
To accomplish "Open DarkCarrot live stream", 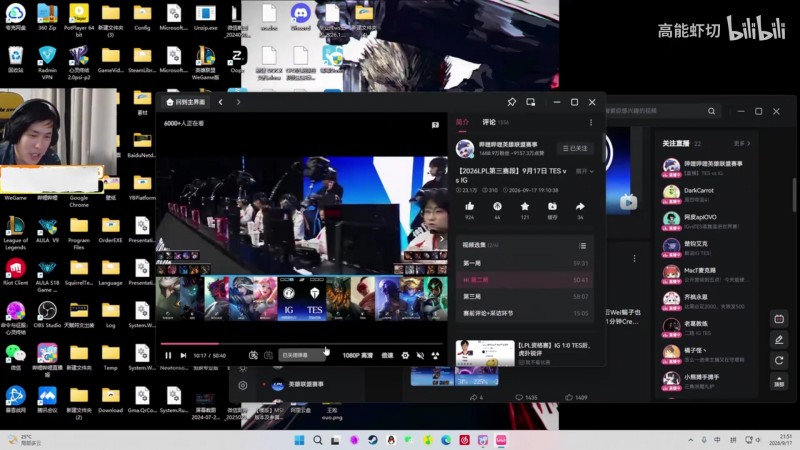I will point(706,194).
